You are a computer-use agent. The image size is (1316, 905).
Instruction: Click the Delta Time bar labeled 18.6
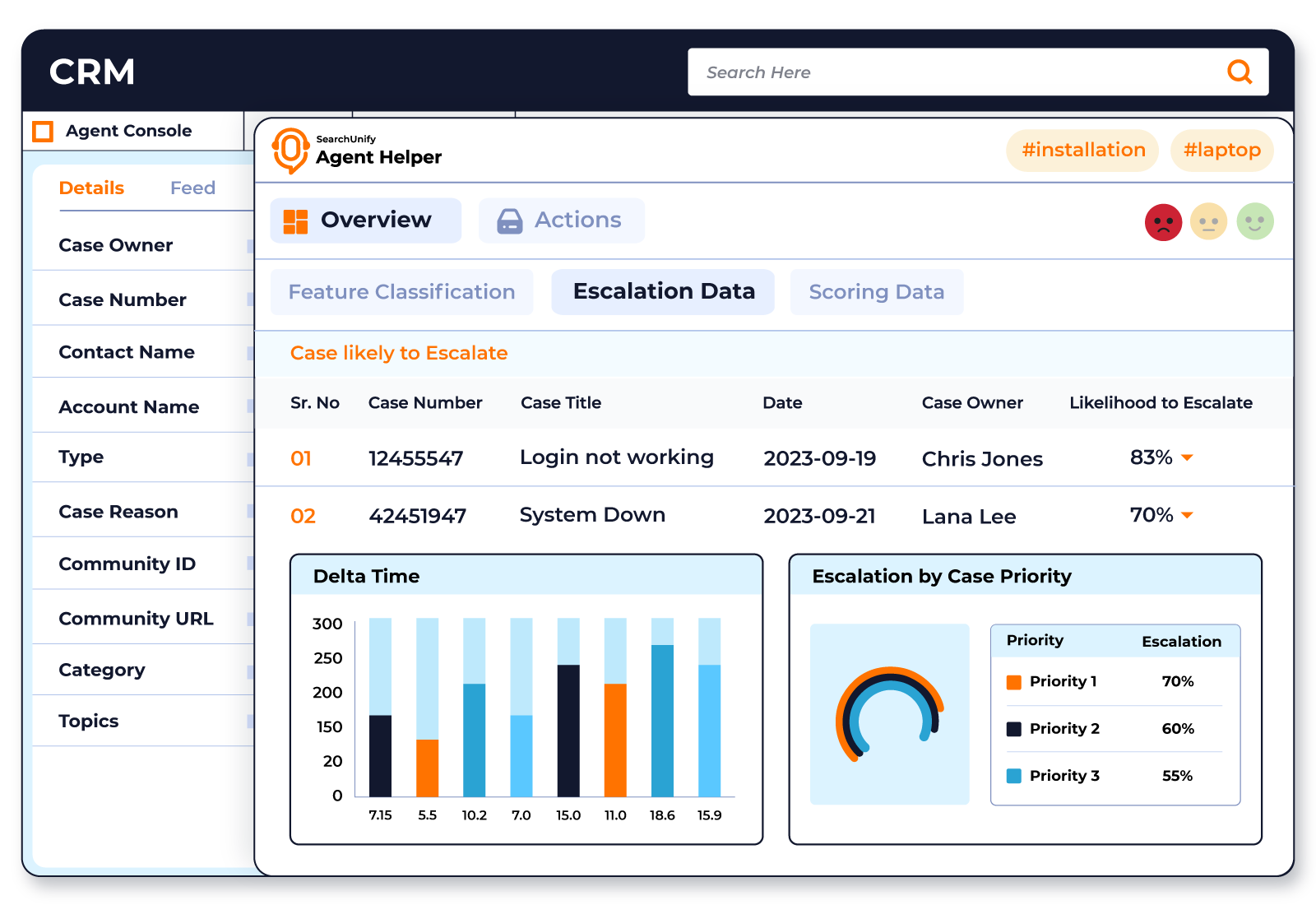pyautogui.click(x=662, y=721)
